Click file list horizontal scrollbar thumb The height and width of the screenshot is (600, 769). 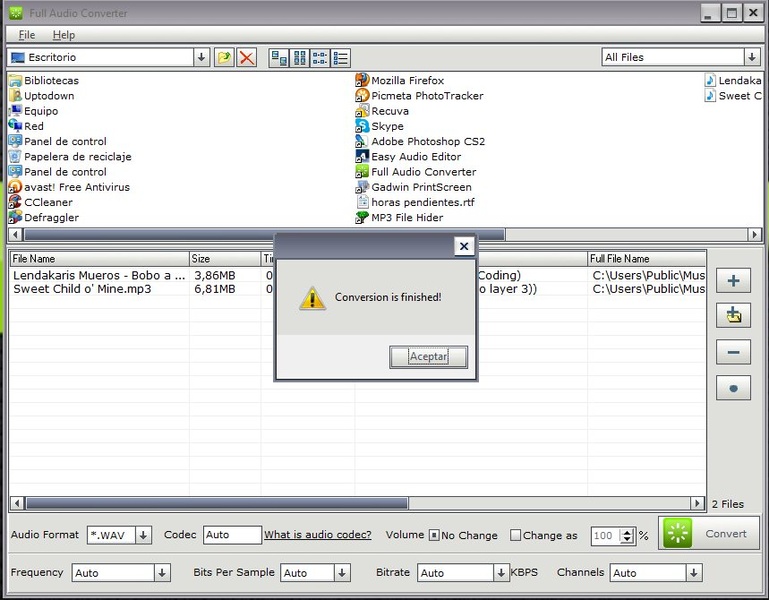click(217, 503)
